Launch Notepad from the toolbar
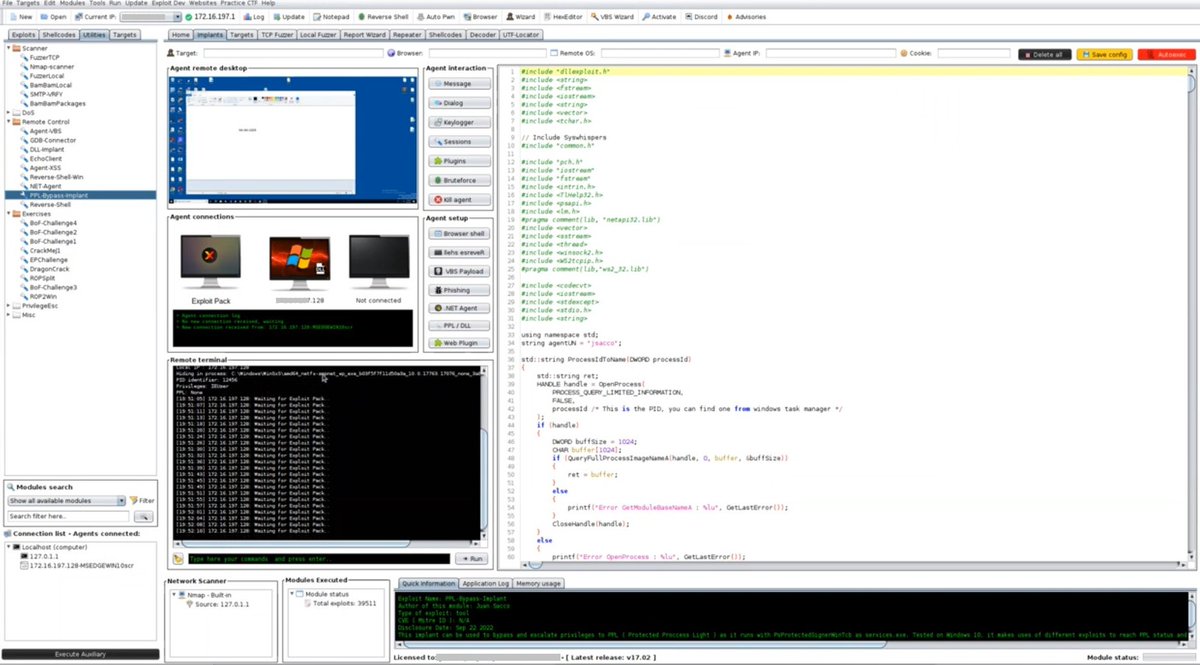1200x665 pixels. pyautogui.click(x=330, y=17)
